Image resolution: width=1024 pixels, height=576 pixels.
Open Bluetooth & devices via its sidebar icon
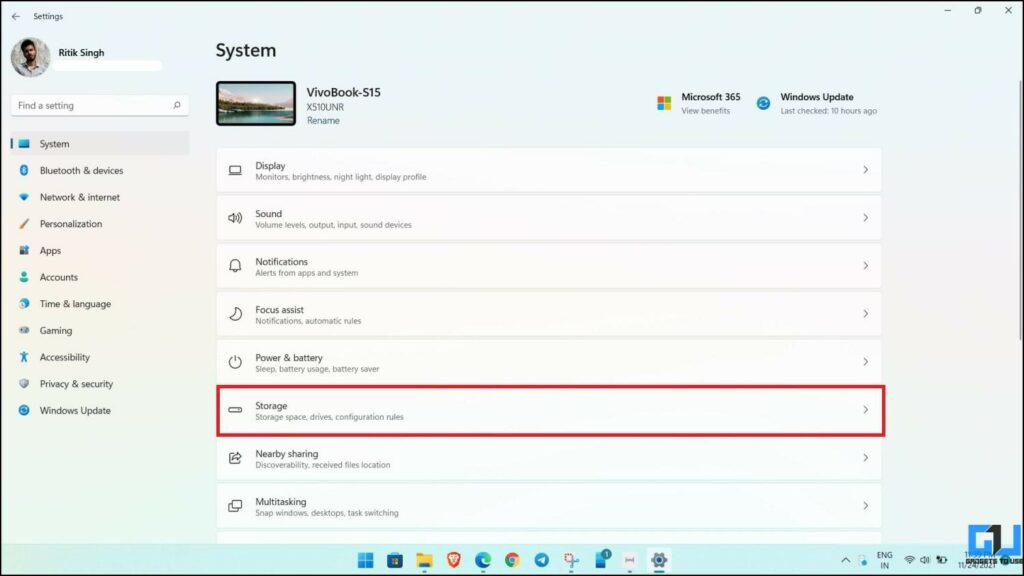click(22, 170)
